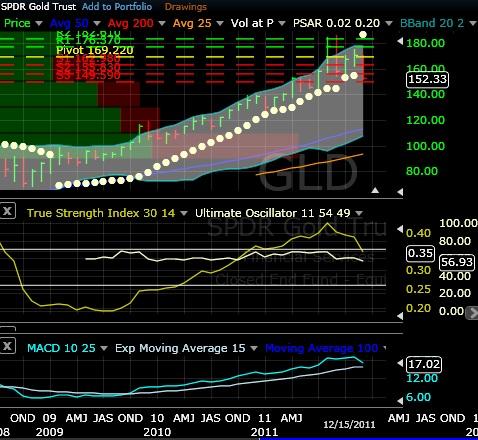Expand the Exp Moving Average 15 dropdown arrow
The width and height of the screenshot is (478, 440).
[x=254, y=348]
